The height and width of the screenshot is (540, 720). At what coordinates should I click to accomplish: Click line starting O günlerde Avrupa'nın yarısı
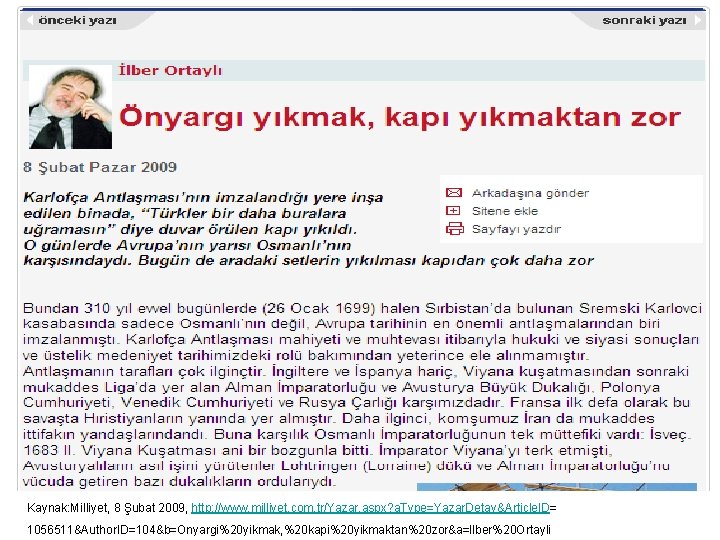tap(187, 245)
